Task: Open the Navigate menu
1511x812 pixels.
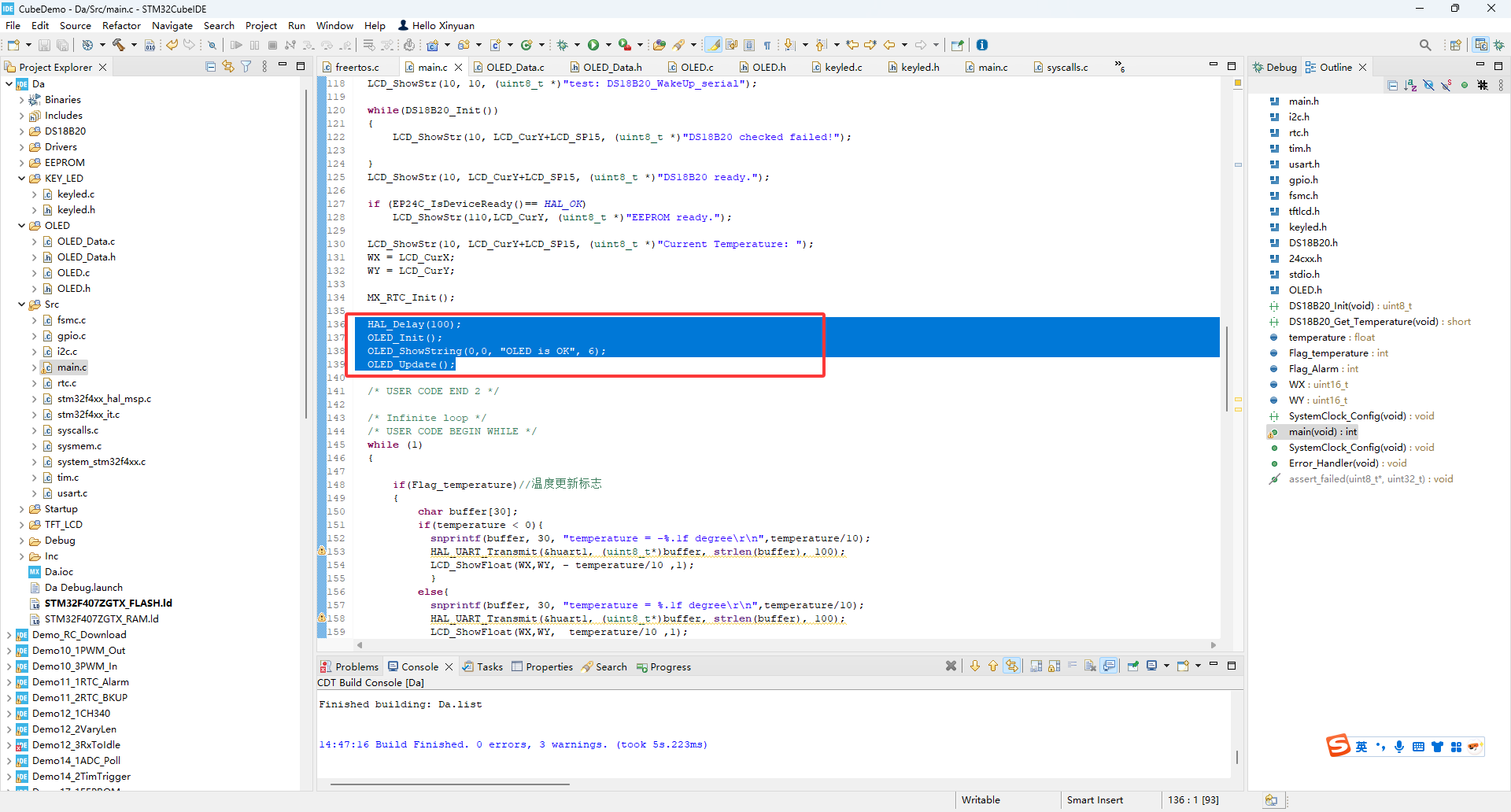Action: [x=172, y=25]
